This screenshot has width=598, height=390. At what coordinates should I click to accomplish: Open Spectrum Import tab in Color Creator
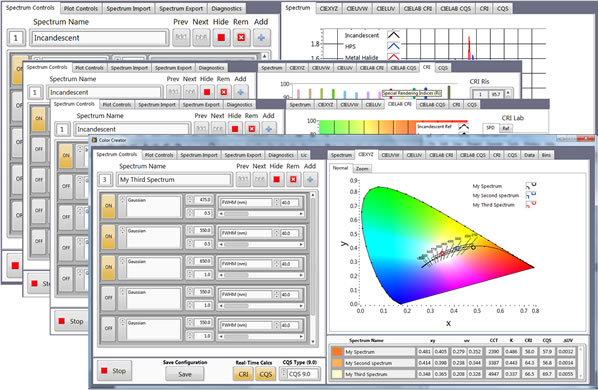tap(199, 155)
